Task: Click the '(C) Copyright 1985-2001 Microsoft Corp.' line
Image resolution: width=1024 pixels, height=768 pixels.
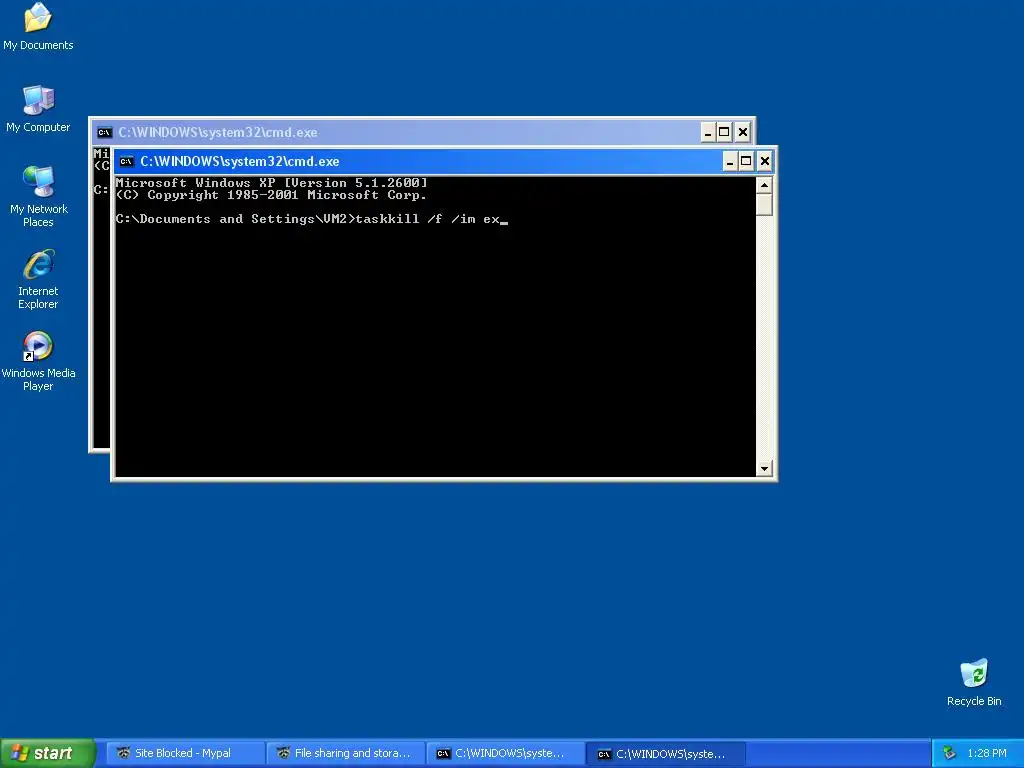Action: coord(271,195)
